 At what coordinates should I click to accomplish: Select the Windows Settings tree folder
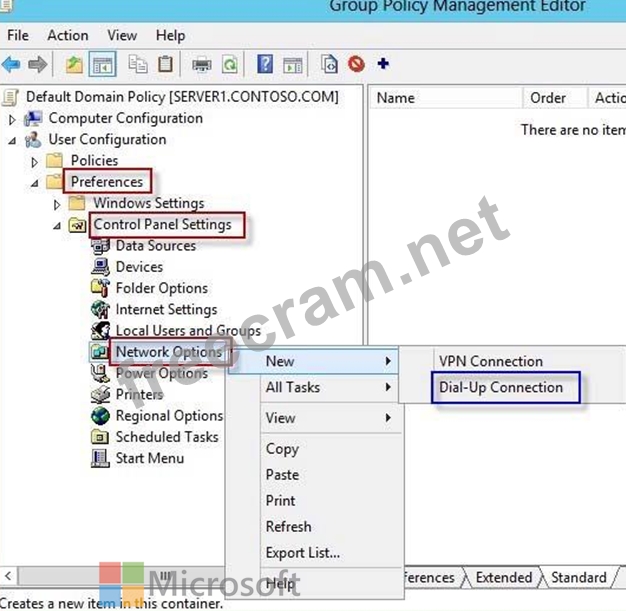(149, 203)
